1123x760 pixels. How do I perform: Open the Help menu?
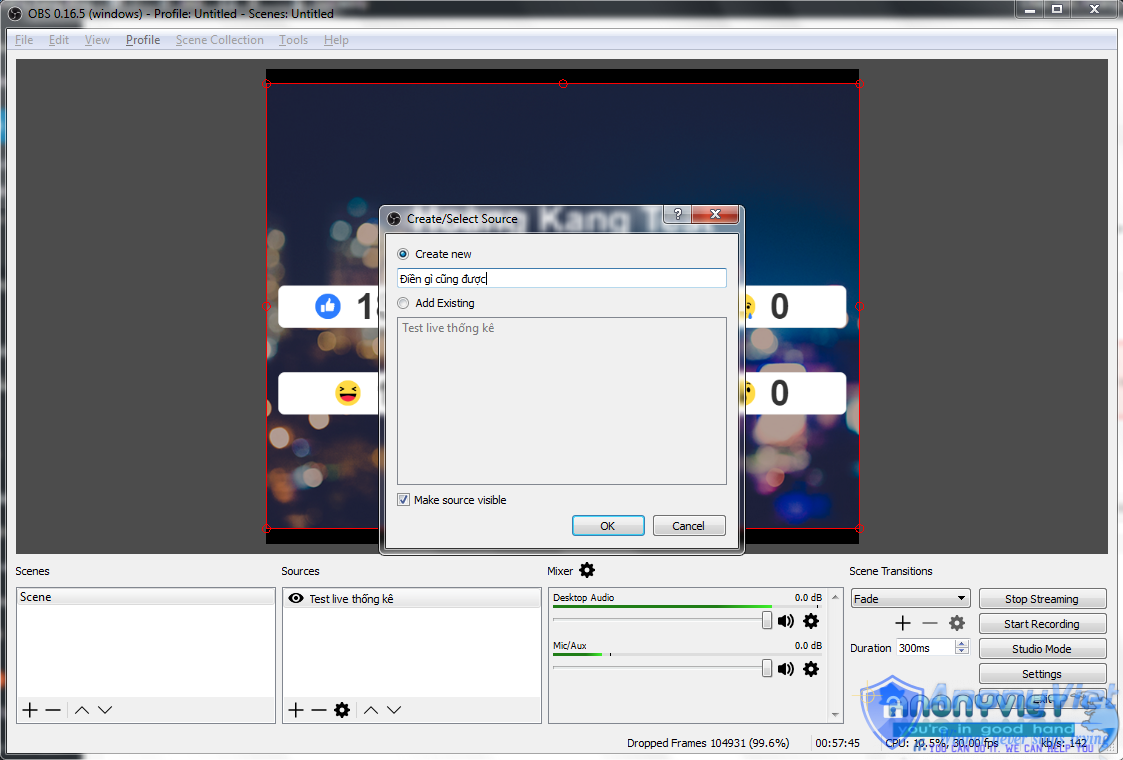[x=336, y=40]
